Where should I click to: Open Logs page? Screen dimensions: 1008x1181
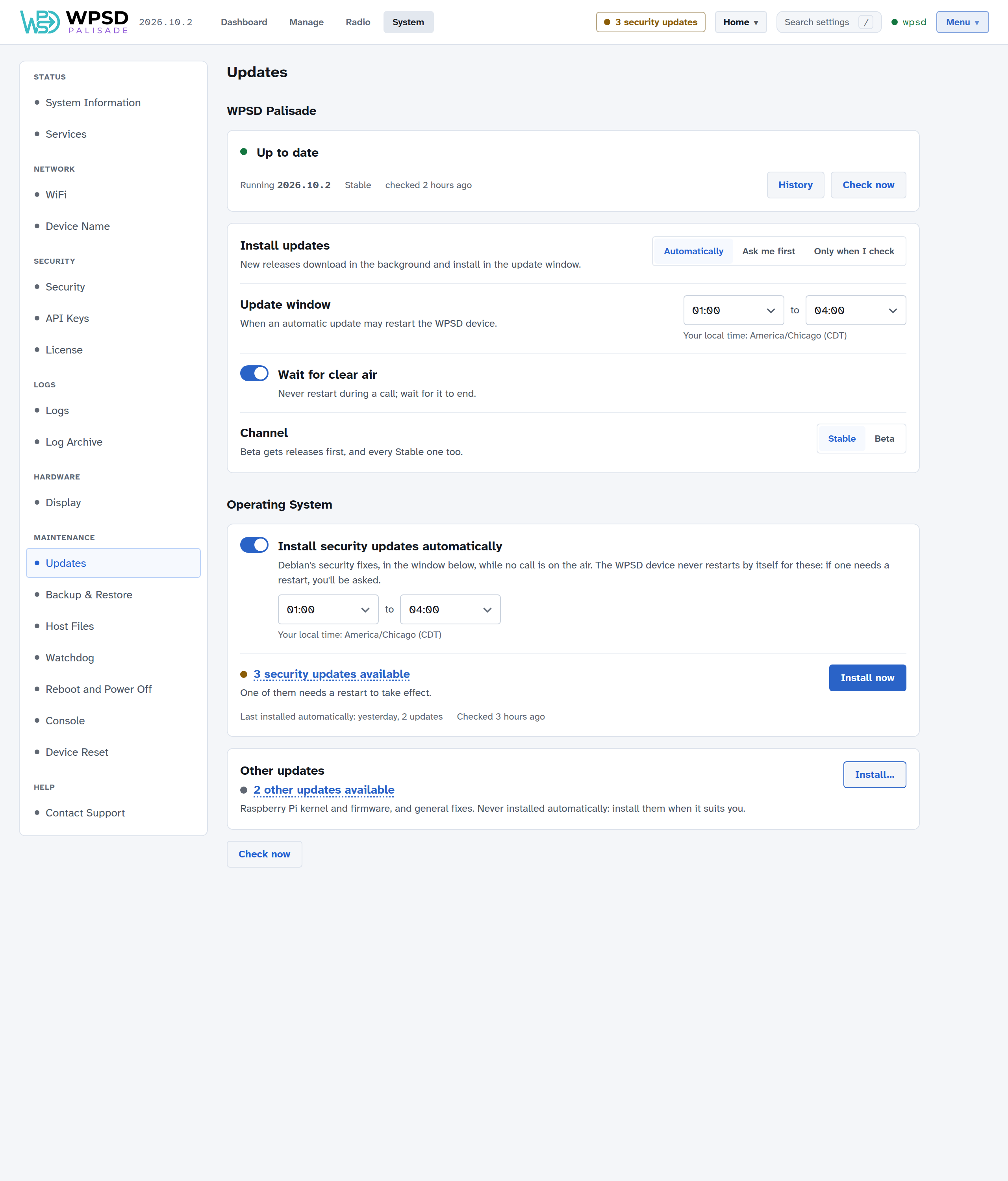[113, 410]
